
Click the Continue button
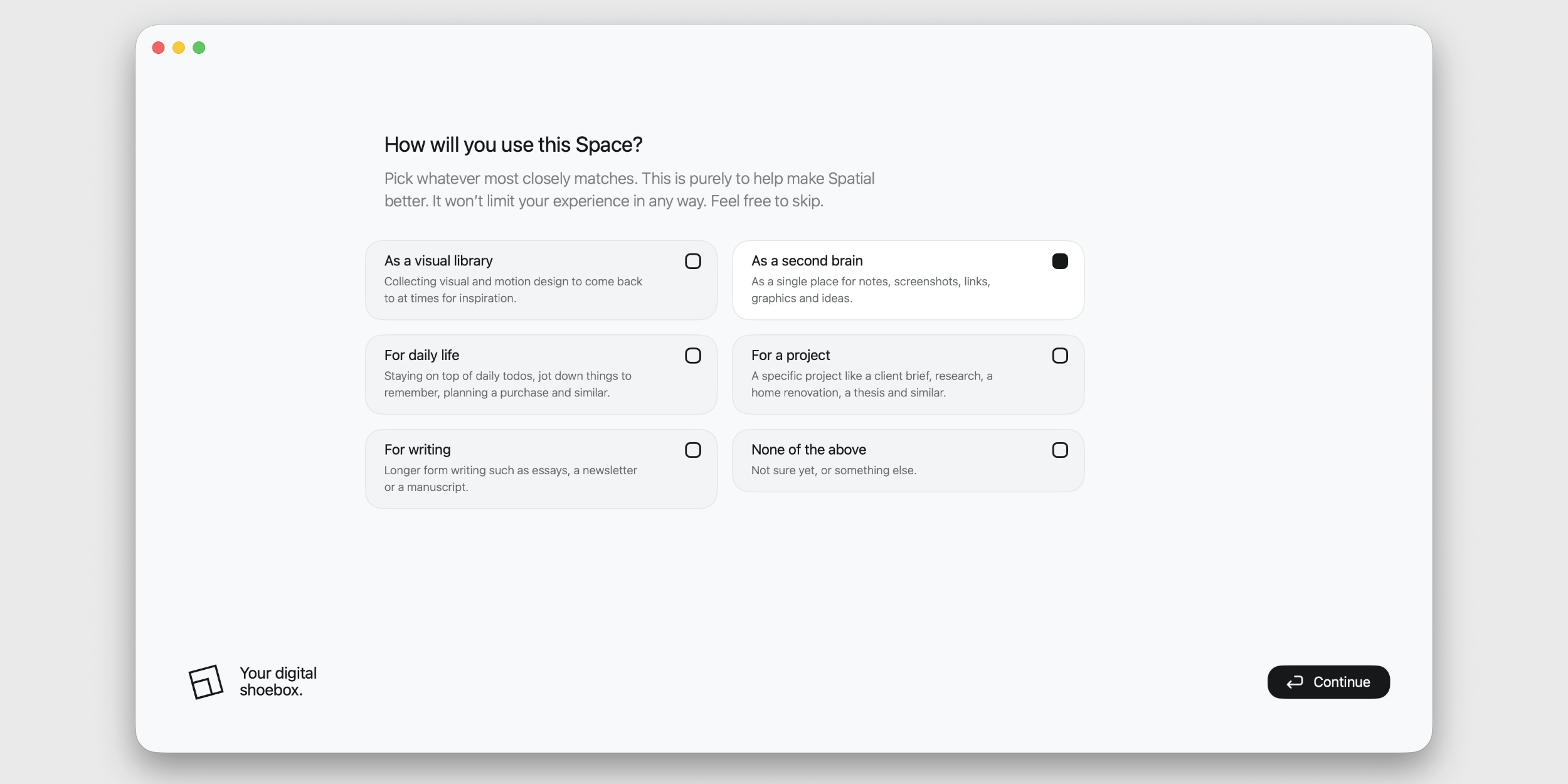tap(1328, 682)
